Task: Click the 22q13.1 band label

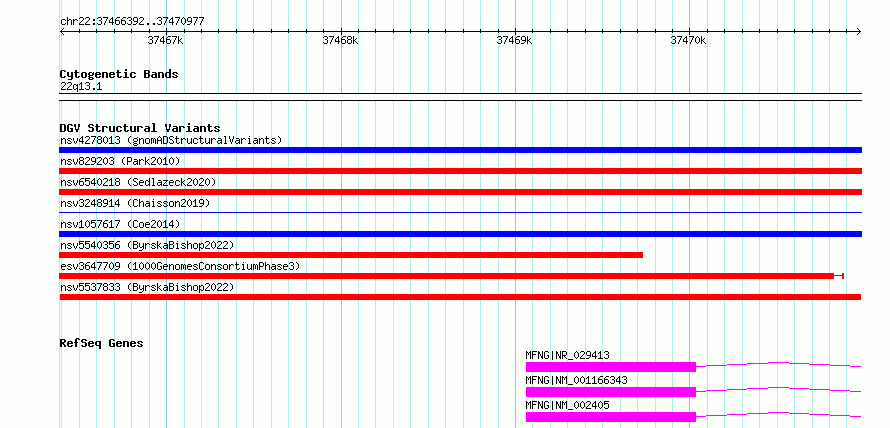Action: pos(81,87)
